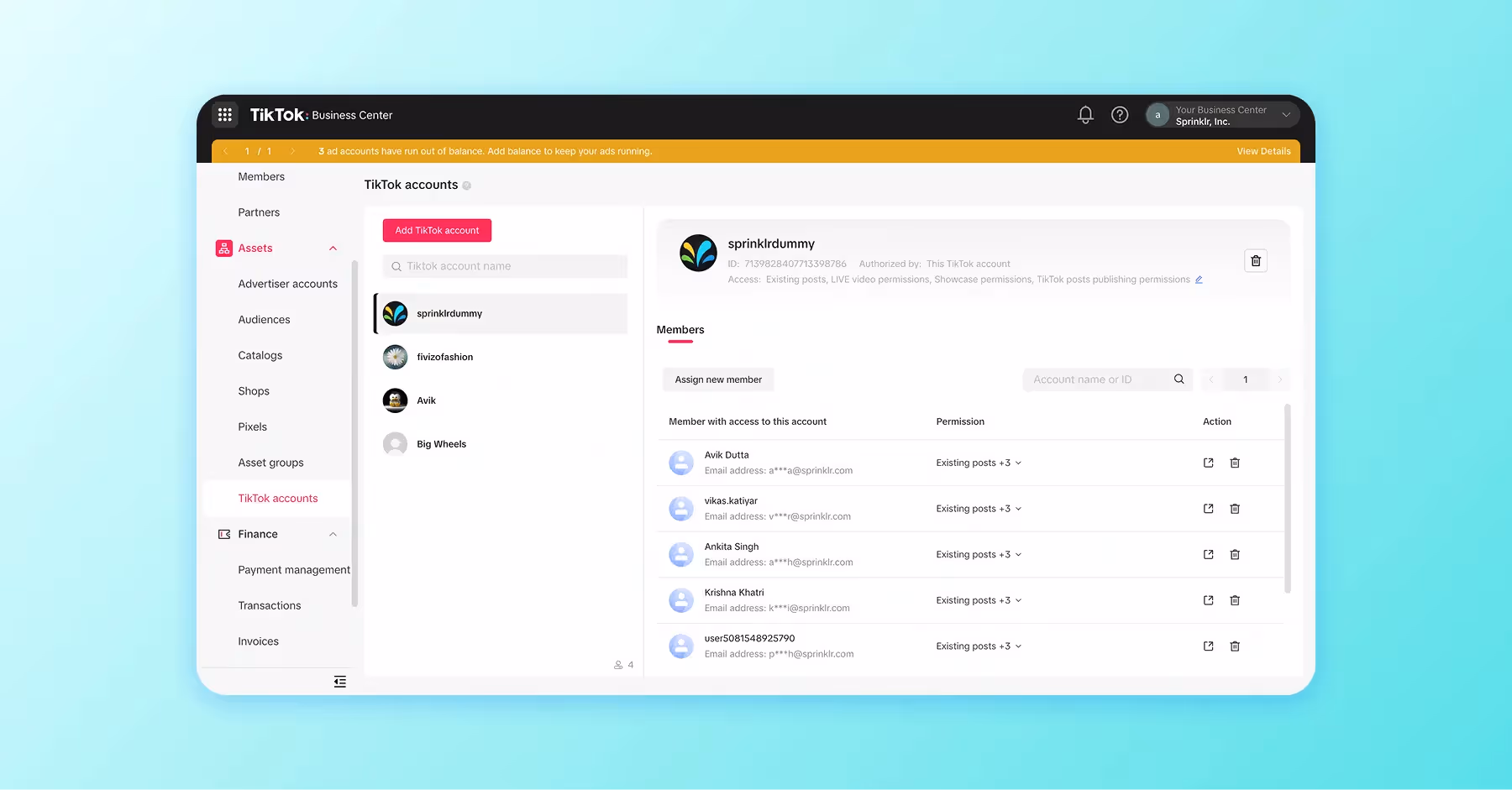Click sprinklrdummy profile avatar in header
Viewport: 1512px width, 790px height.
point(698,253)
